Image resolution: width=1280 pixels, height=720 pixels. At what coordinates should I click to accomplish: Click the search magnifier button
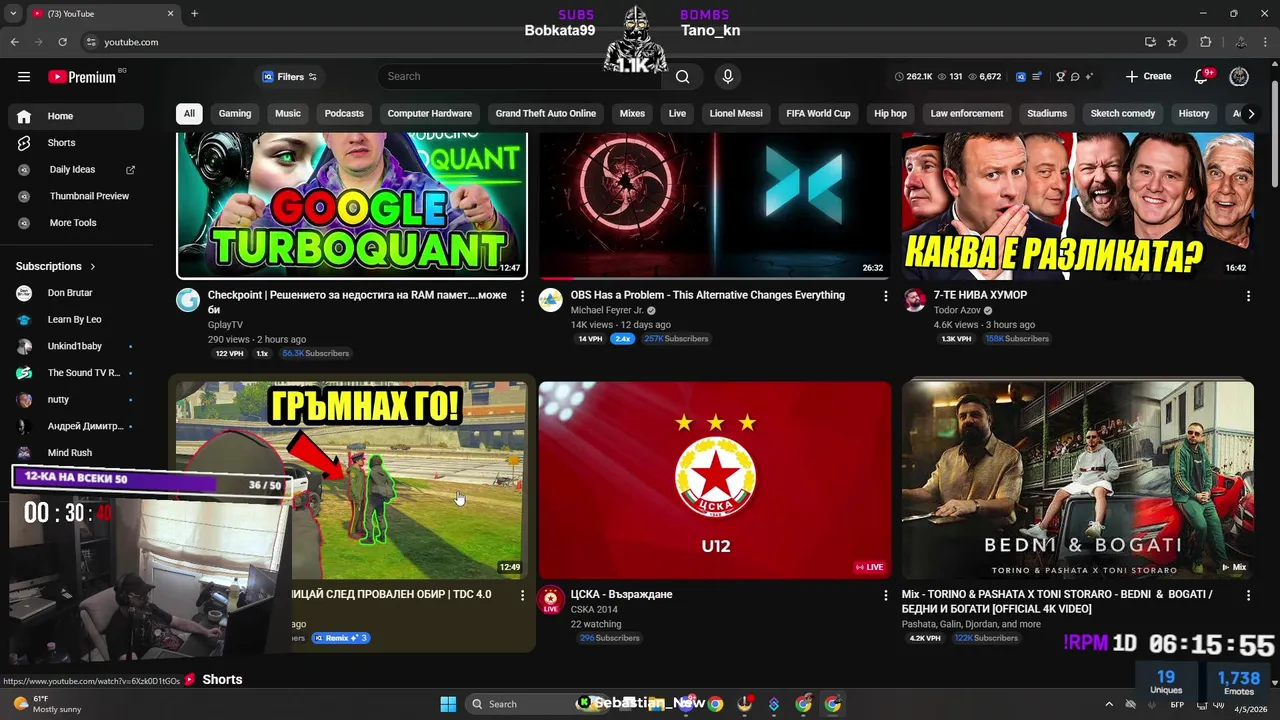(682, 77)
